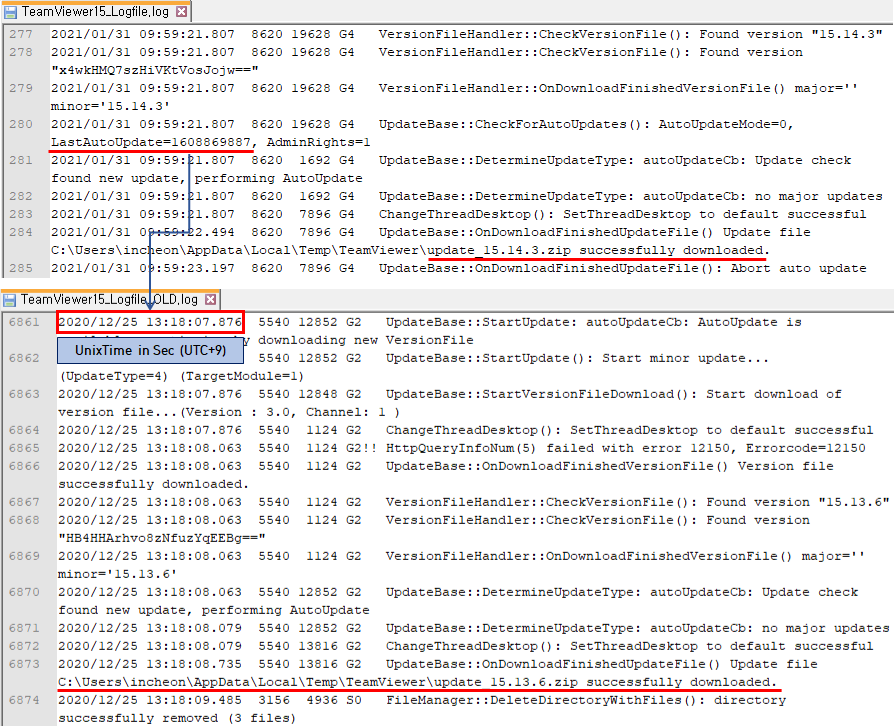The height and width of the screenshot is (726, 894).
Task: Click line number 6874 in margin
Action: [25, 700]
